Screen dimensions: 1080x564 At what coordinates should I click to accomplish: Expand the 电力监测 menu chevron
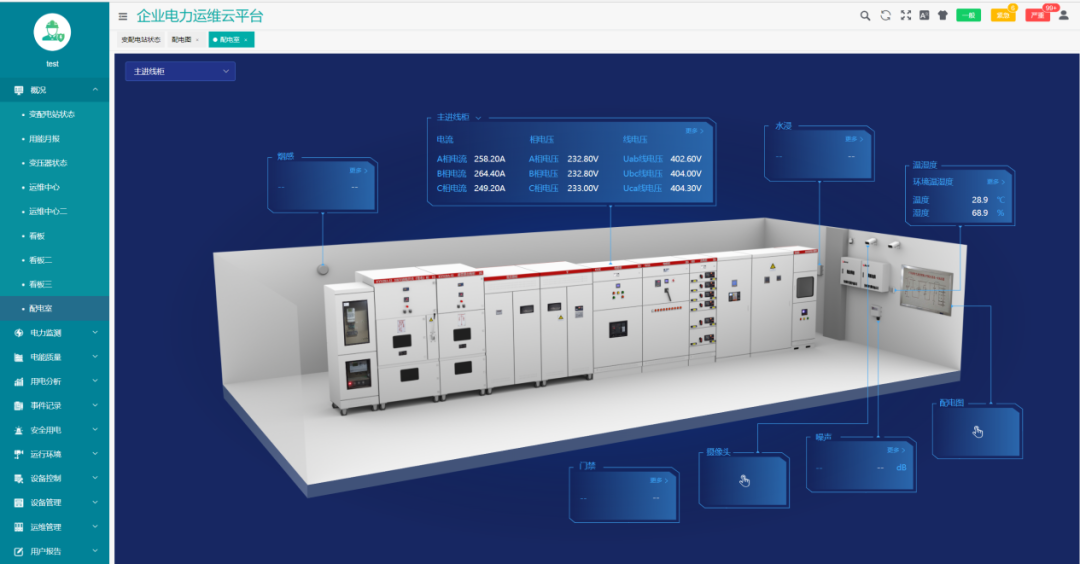tap(95, 333)
